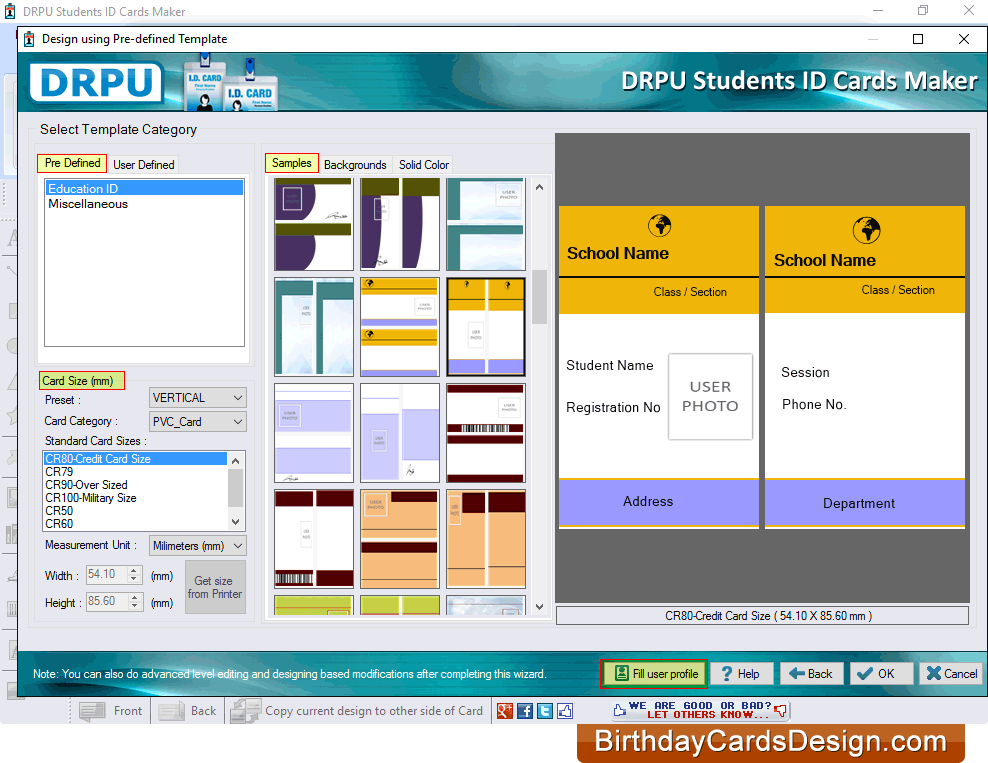Switch to User Defined tab
The image size is (988, 763).
click(144, 164)
